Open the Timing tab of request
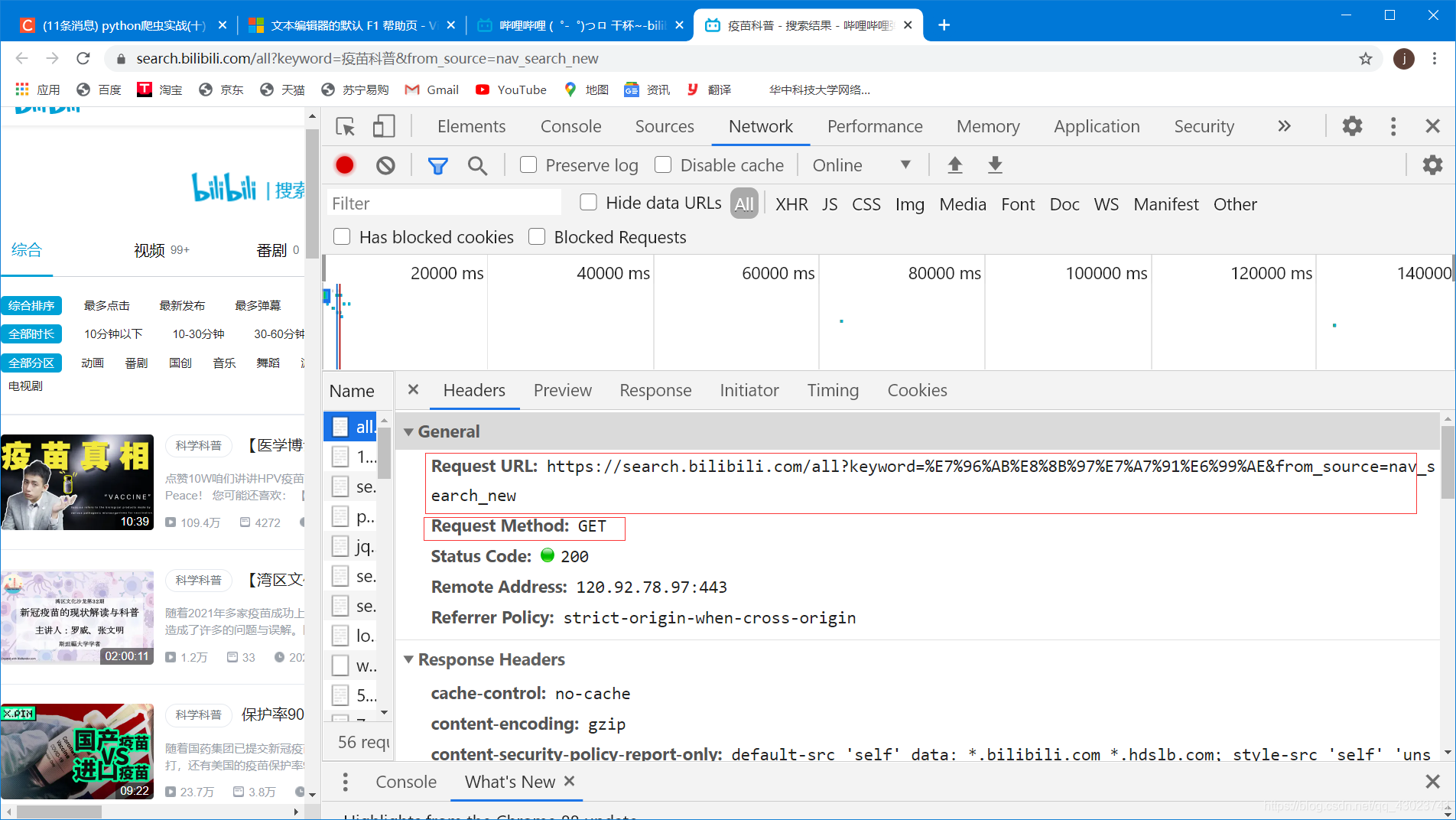This screenshot has width=1456, height=820. [x=833, y=390]
